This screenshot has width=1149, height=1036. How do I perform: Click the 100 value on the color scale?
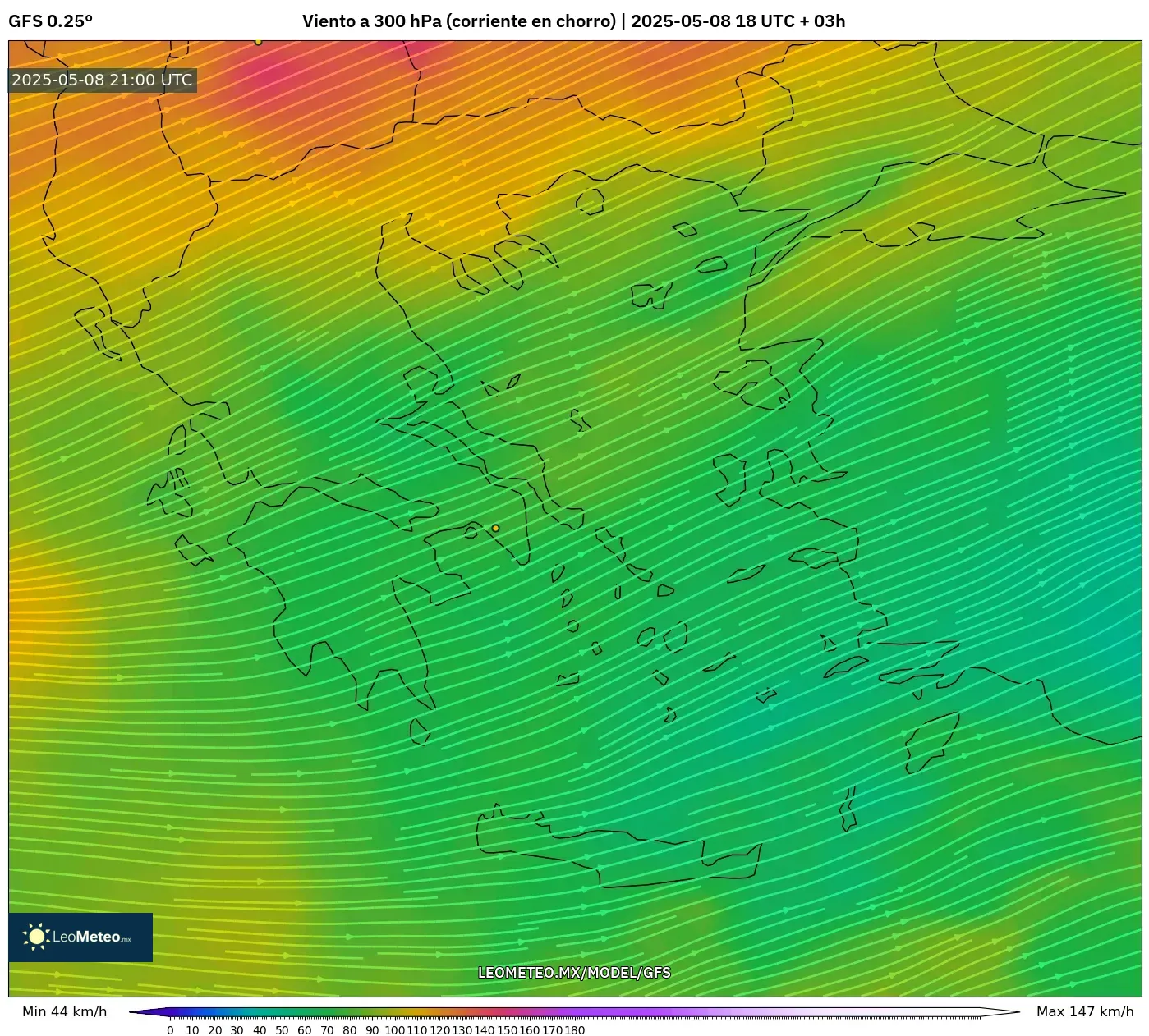[394, 1030]
